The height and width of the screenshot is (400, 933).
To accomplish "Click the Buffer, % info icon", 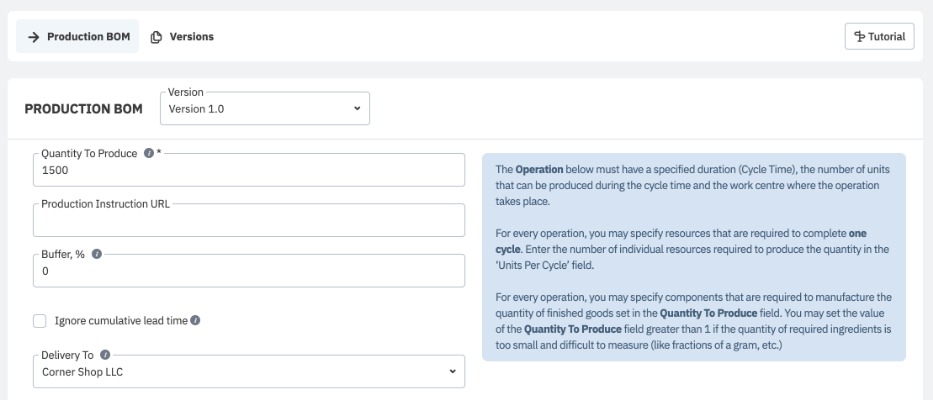I will click(98, 254).
